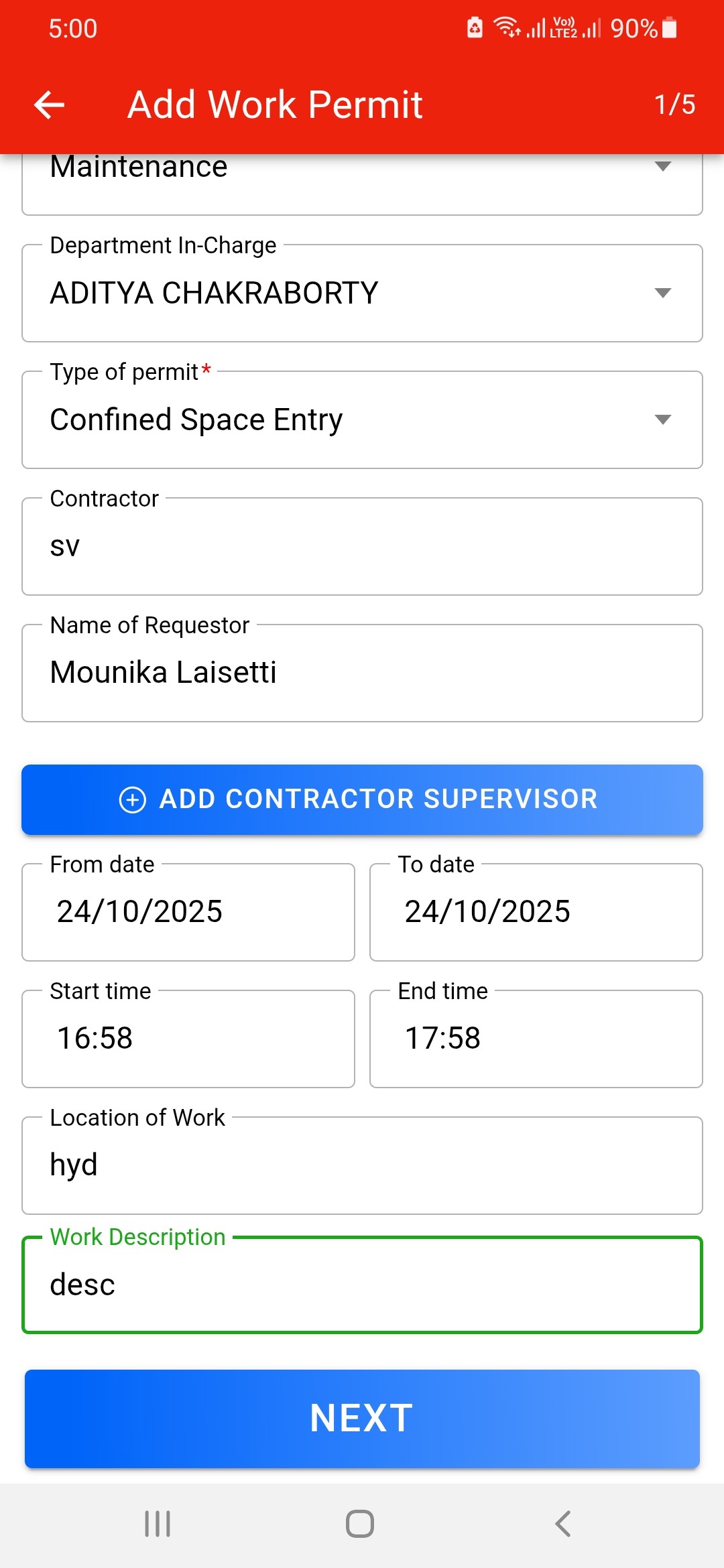Tap the plus circle icon for supervisor
The height and width of the screenshot is (1568, 724).
pos(132,799)
